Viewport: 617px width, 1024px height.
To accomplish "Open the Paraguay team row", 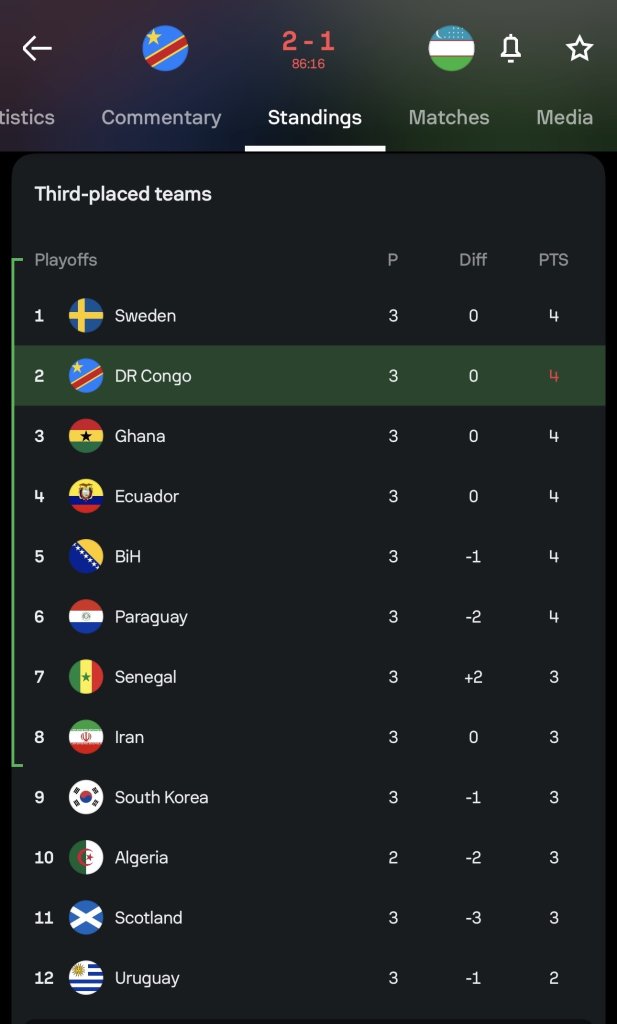I will pyautogui.click(x=309, y=616).
